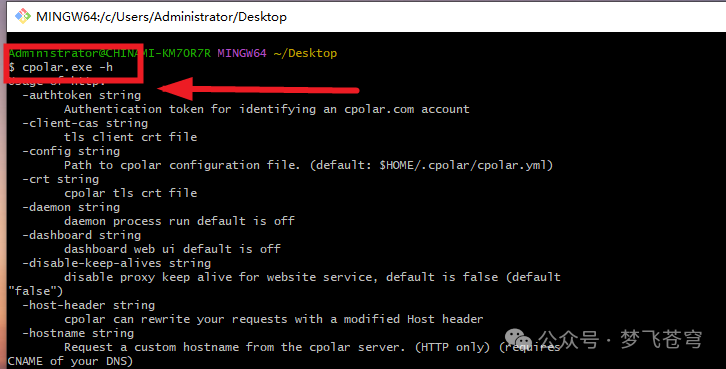Click the WeChat logo in the watermark
The width and height of the screenshot is (726, 369).
[518, 339]
